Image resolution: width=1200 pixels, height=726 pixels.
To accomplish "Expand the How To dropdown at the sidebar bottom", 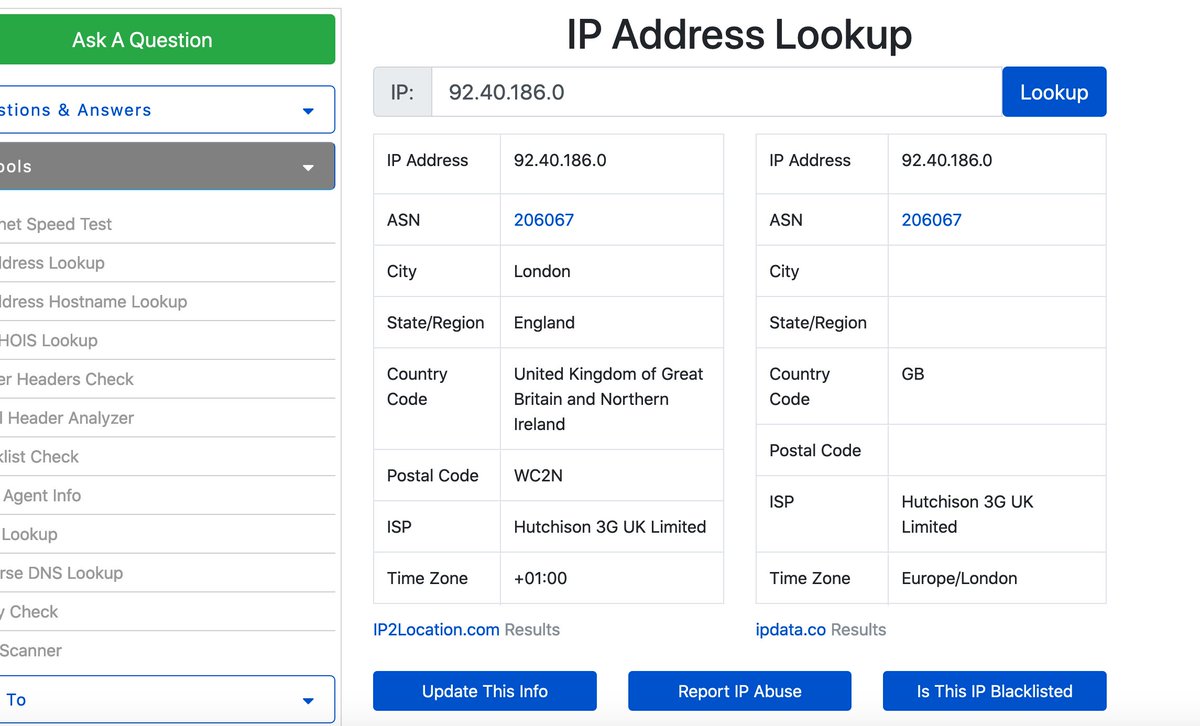I will click(166, 700).
